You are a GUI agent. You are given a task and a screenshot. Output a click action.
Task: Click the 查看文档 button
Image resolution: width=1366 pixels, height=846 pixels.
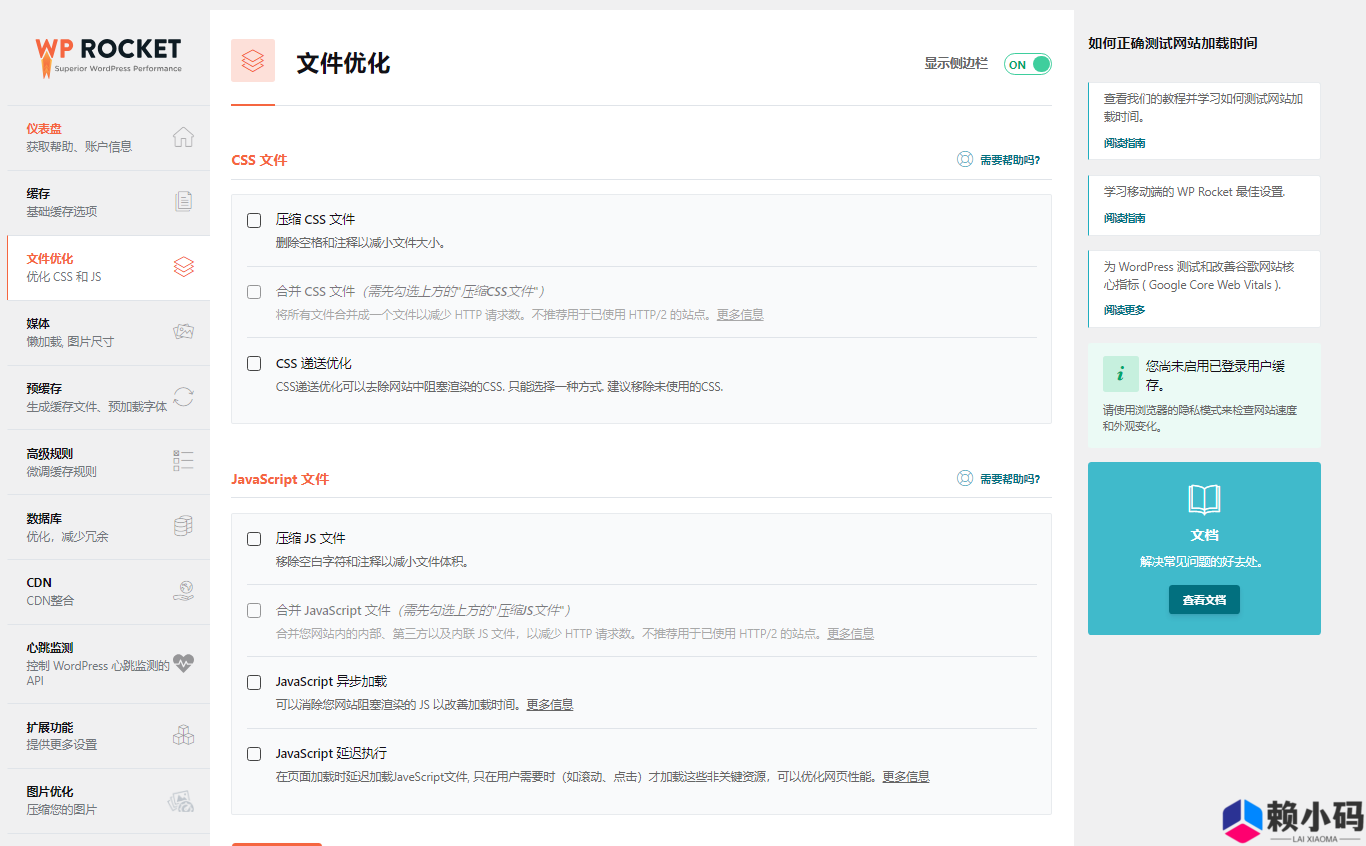pos(1204,600)
